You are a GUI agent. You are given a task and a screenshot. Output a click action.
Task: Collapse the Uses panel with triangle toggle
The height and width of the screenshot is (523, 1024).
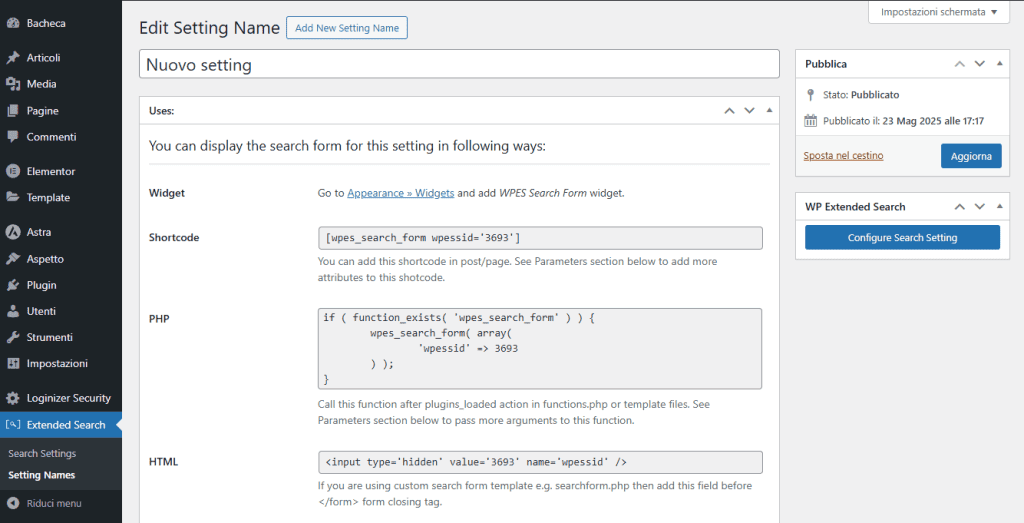[769, 110]
